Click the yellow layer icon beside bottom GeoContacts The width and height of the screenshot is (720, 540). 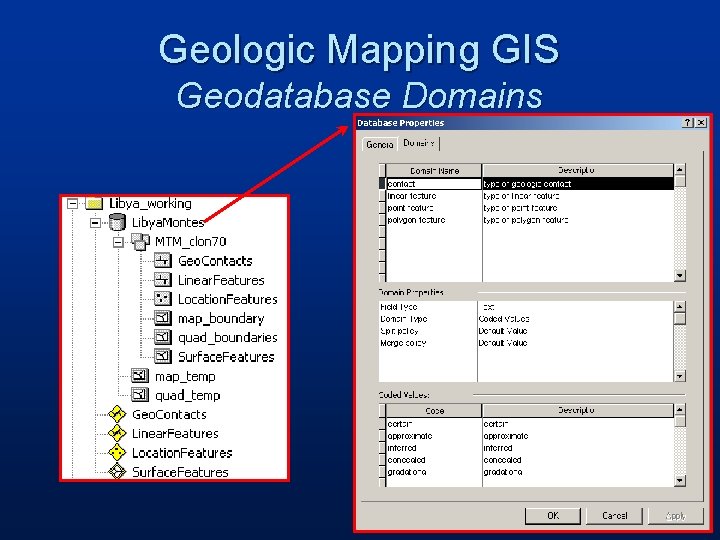point(117,414)
